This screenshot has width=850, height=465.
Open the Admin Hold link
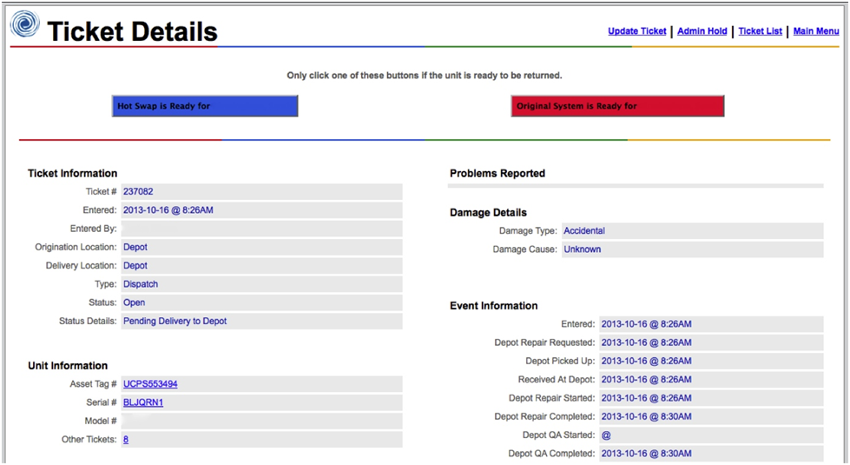pos(702,31)
